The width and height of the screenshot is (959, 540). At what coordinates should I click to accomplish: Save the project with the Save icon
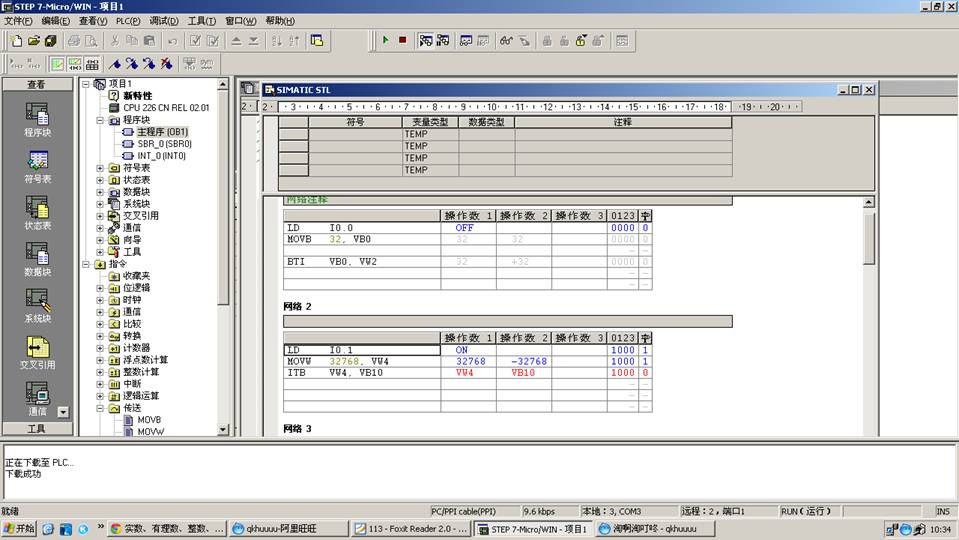tap(51, 41)
